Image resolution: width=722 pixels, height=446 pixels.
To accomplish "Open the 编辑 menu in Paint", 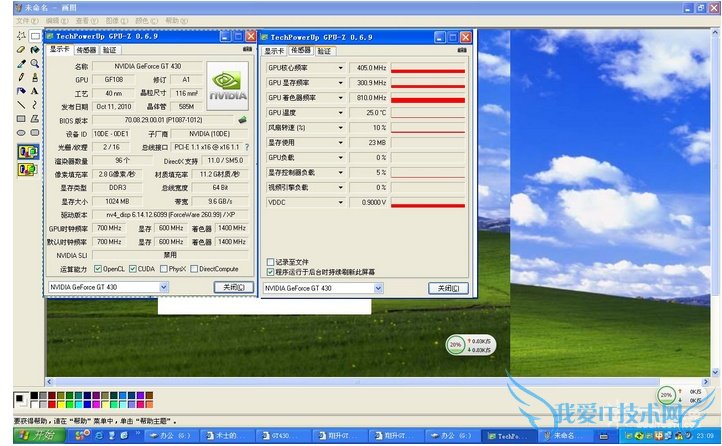I will (57, 21).
